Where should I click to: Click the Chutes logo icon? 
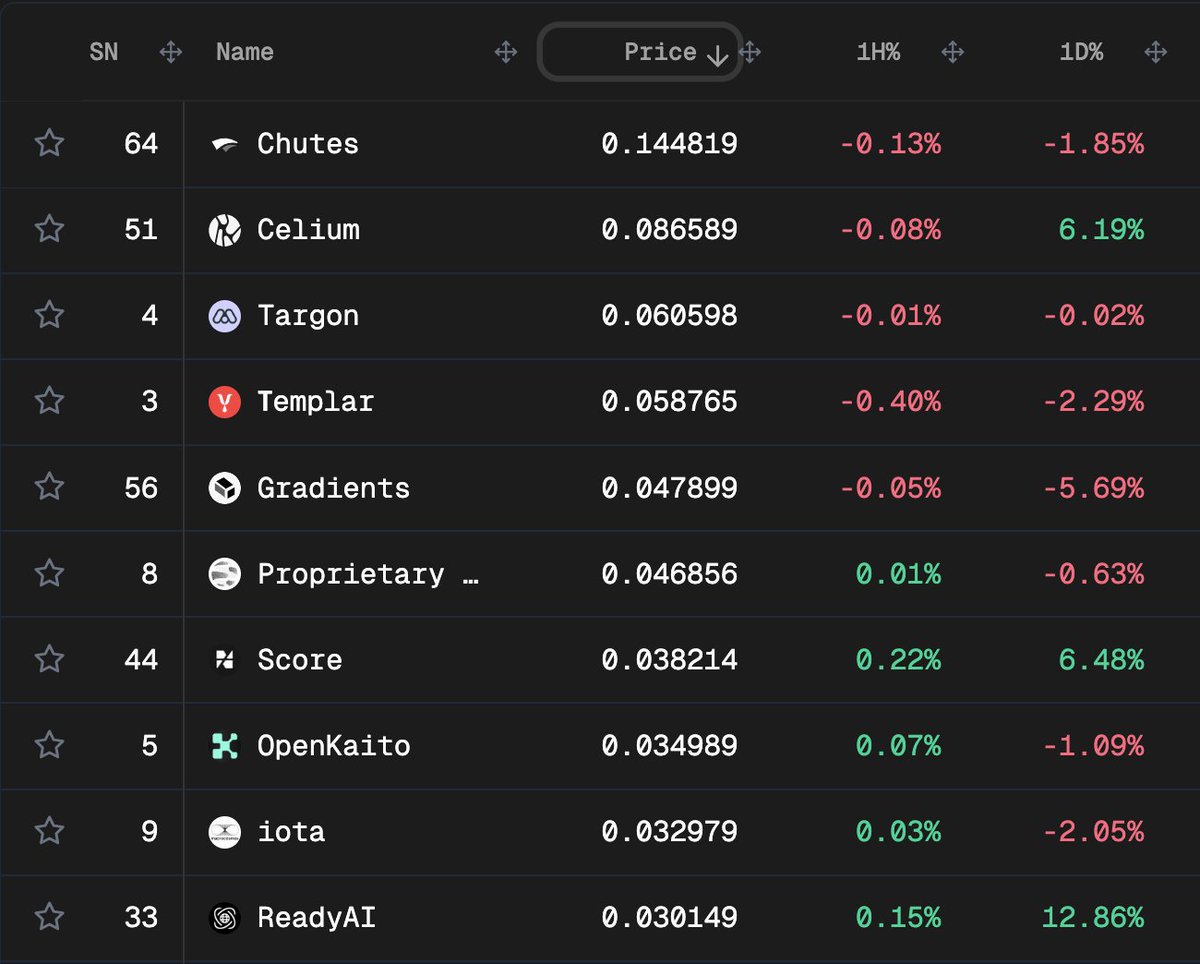[225, 144]
